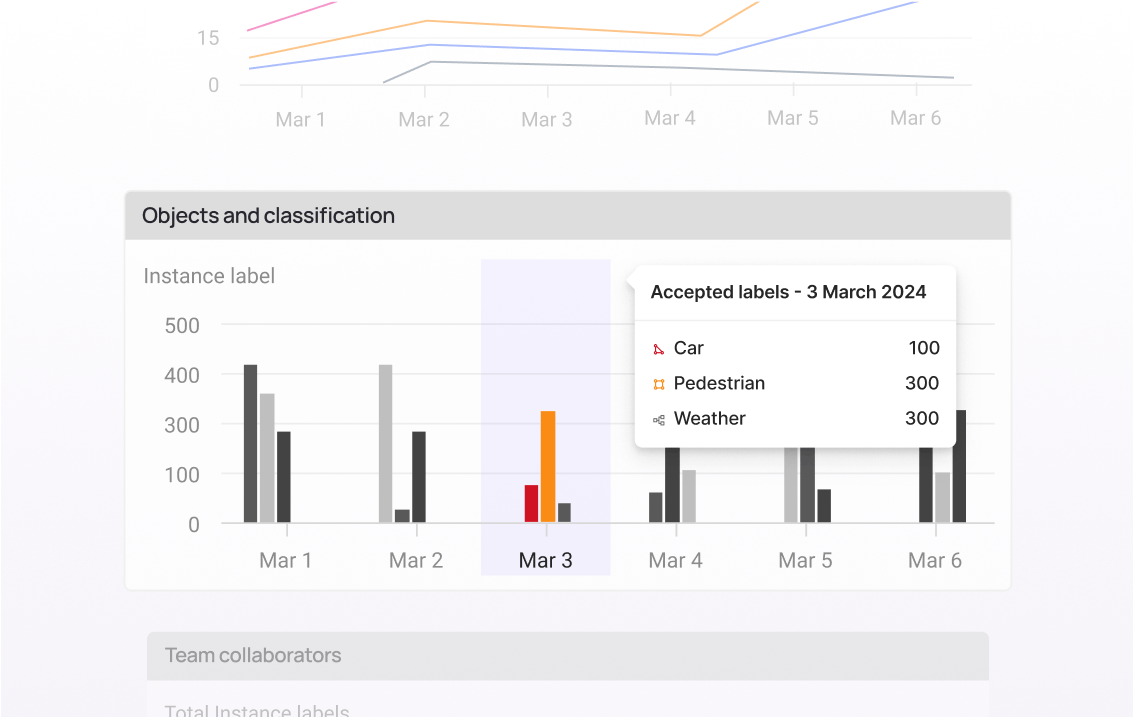Select the orange Pedestrian bar for Mar 3
Screen dimensions: 1133x717
[x=546, y=465]
